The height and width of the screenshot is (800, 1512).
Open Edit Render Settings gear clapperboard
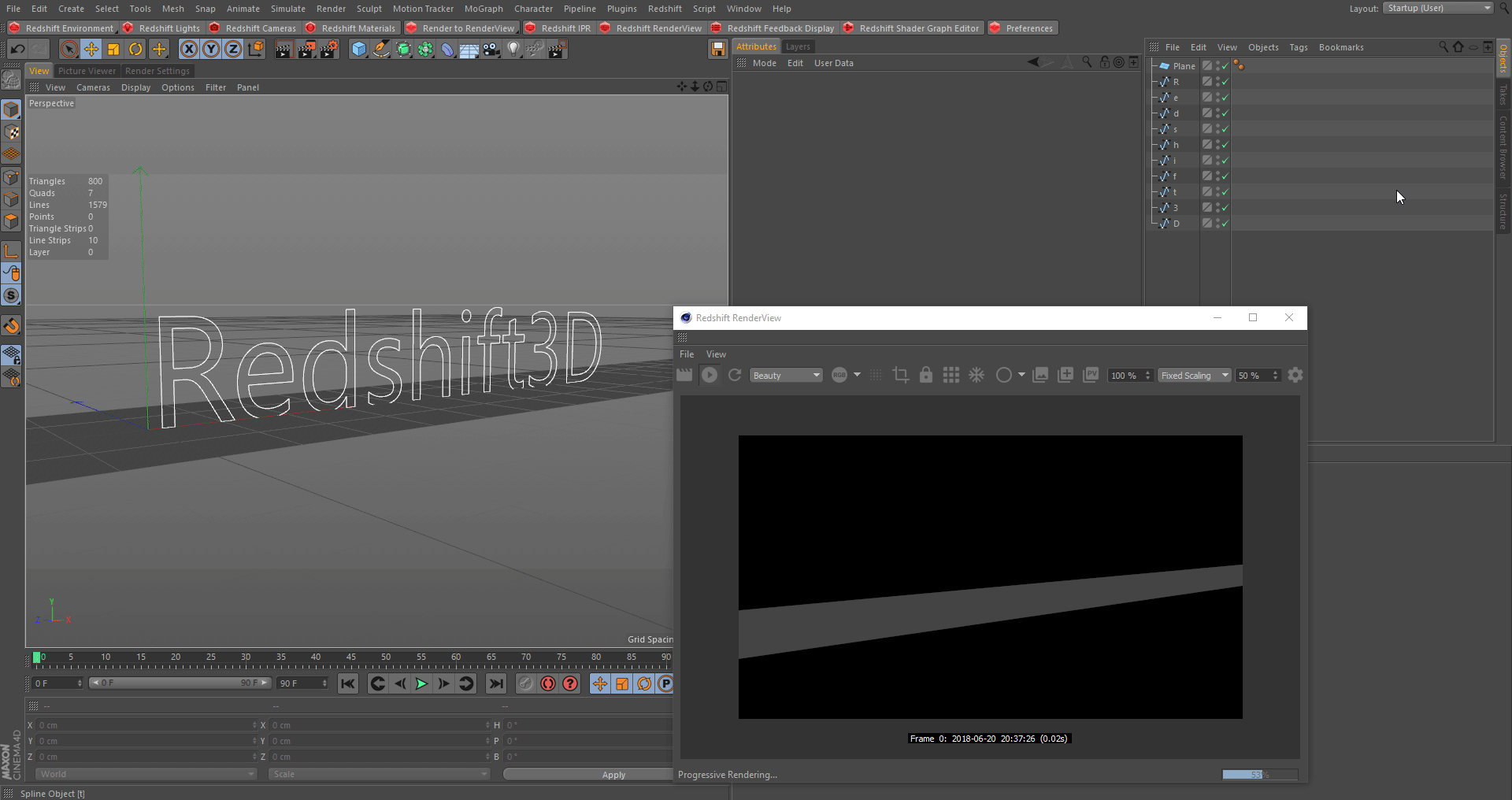coord(328,50)
